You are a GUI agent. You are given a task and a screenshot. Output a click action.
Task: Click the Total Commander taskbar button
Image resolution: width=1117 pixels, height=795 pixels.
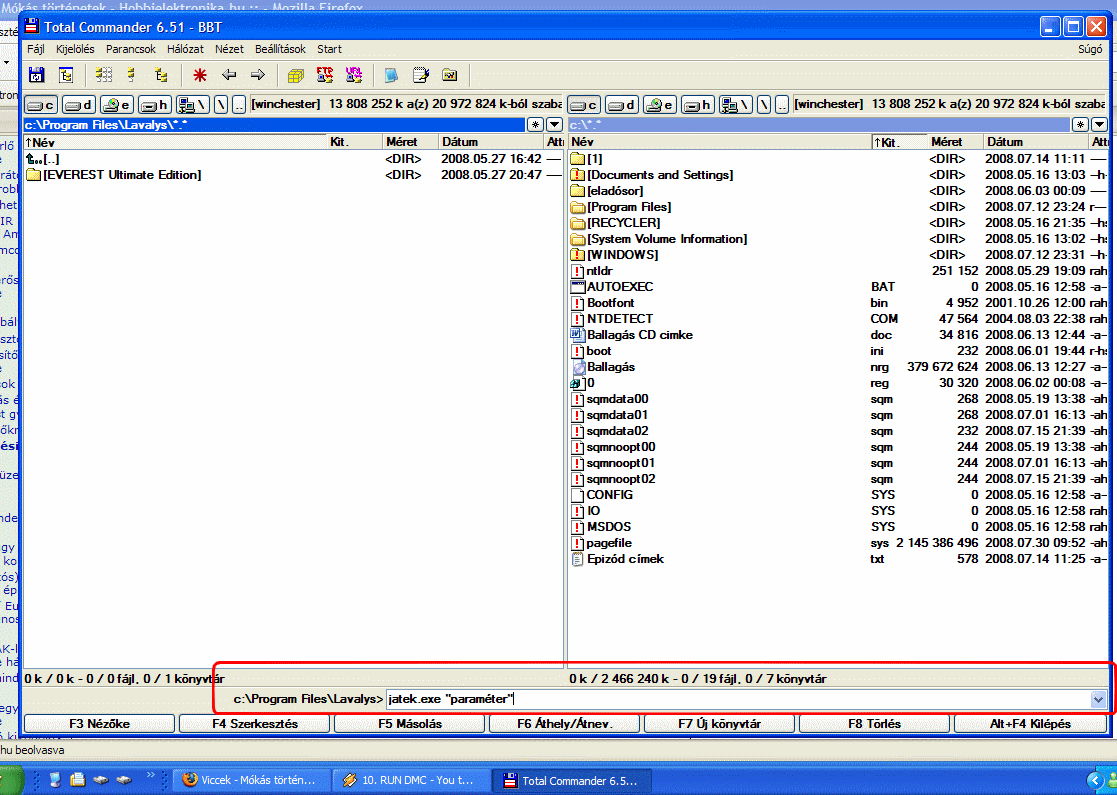click(x=573, y=780)
